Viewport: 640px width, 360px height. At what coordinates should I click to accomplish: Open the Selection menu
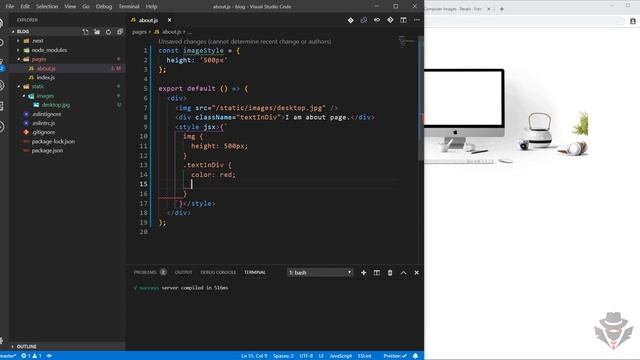(47, 7)
